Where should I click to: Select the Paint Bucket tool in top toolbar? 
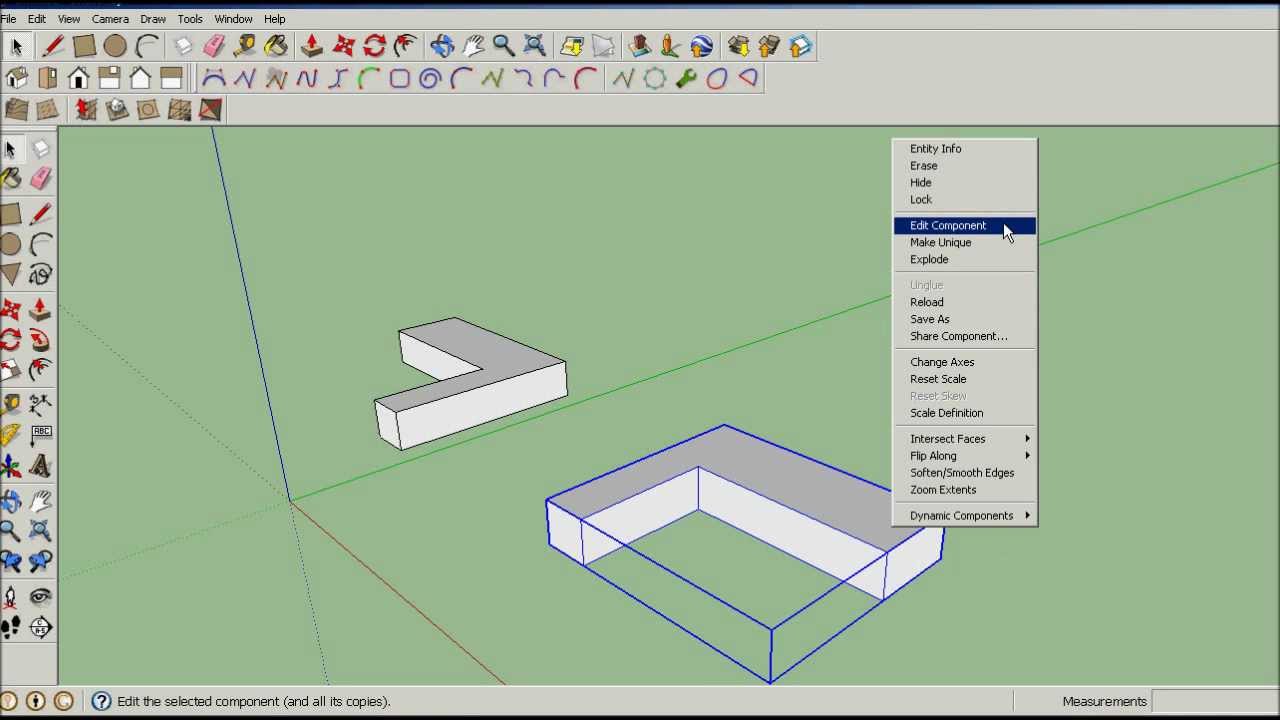(276, 46)
